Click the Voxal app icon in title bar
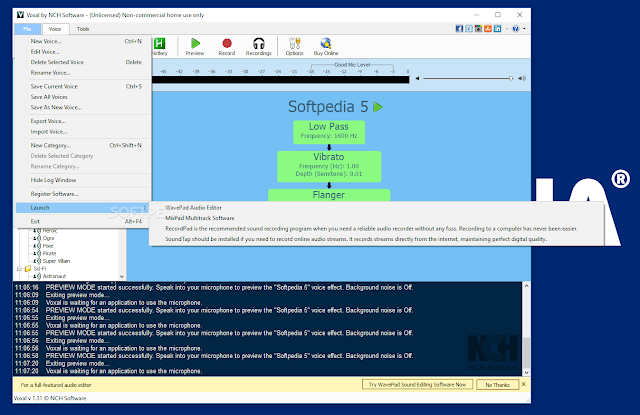640x415 pixels. click(x=20, y=15)
